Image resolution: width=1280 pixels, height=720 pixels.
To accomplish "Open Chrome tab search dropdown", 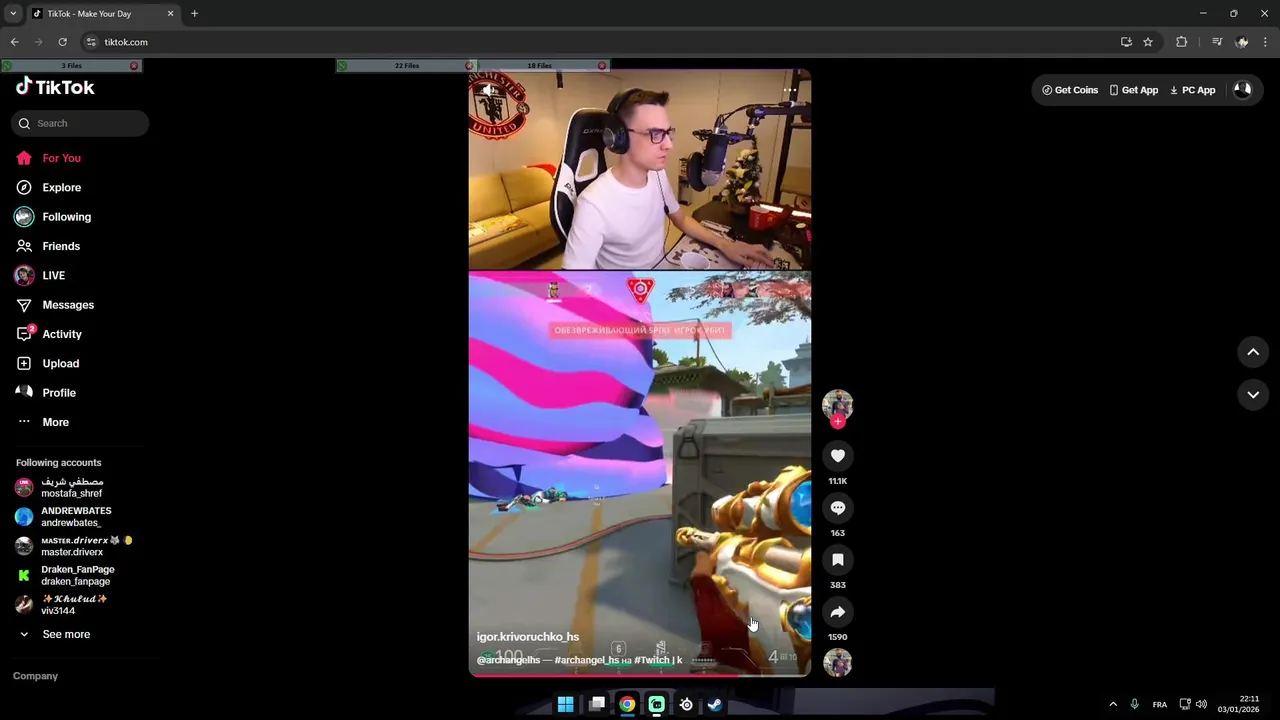I will click(12, 14).
